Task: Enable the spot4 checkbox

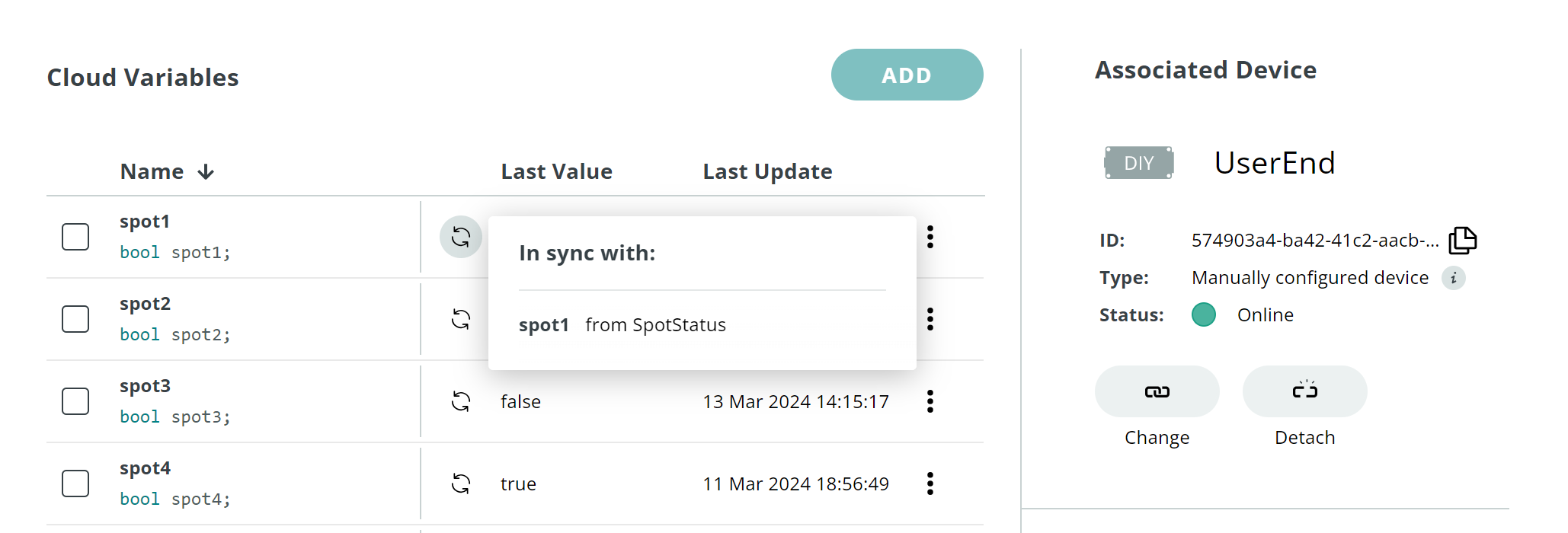Action: [75, 484]
